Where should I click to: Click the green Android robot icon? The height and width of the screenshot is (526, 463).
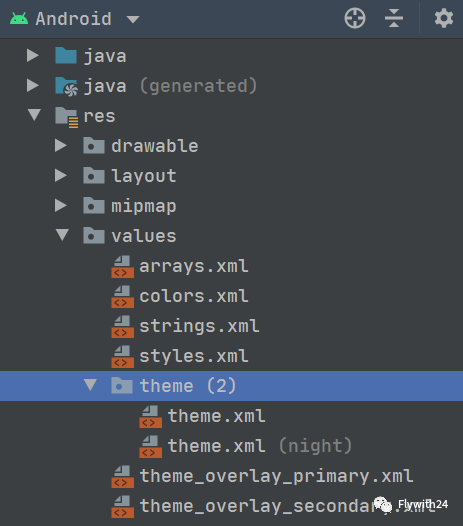pyautogui.click(x=19, y=18)
